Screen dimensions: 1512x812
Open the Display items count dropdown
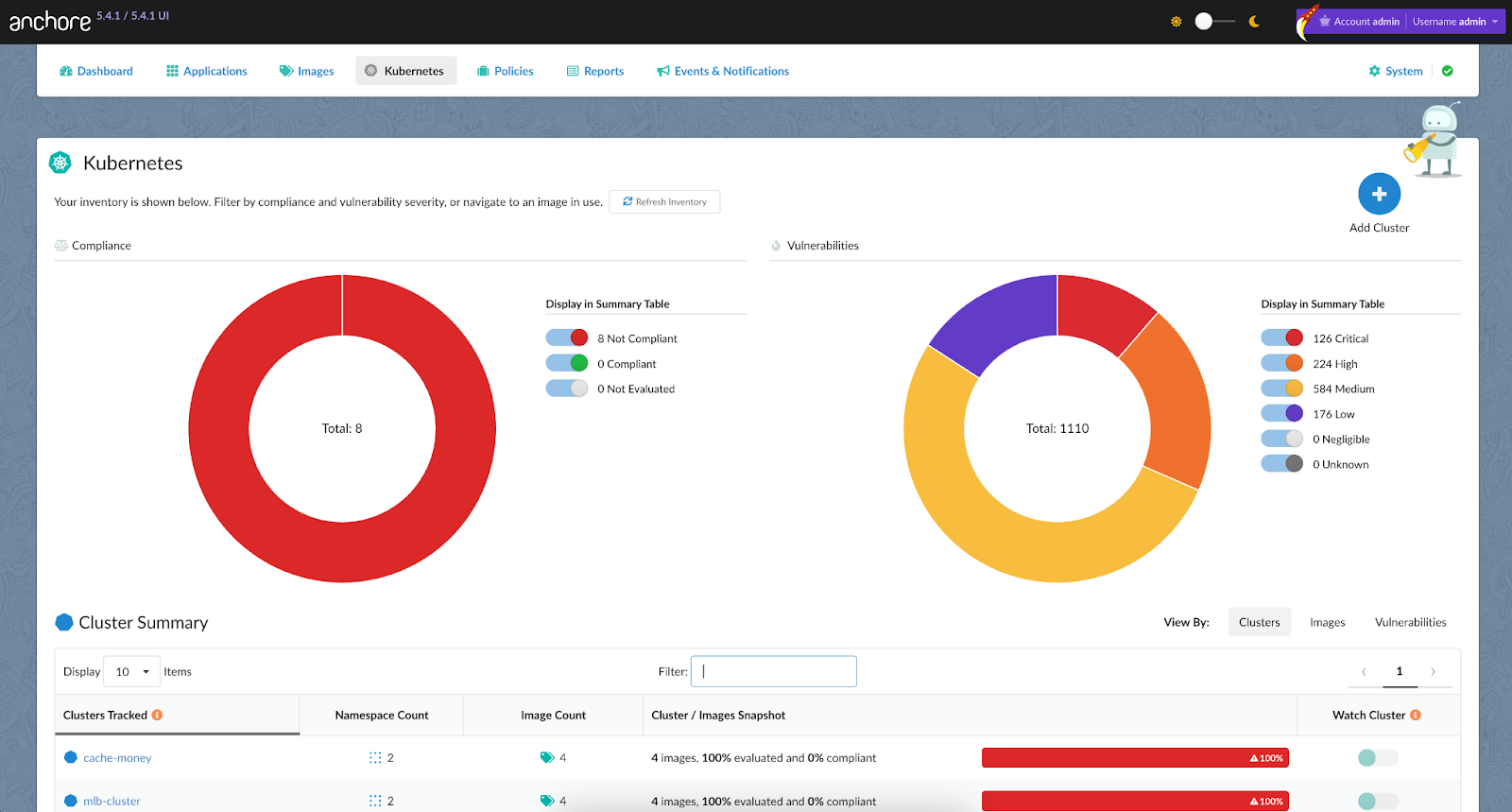[131, 672]
